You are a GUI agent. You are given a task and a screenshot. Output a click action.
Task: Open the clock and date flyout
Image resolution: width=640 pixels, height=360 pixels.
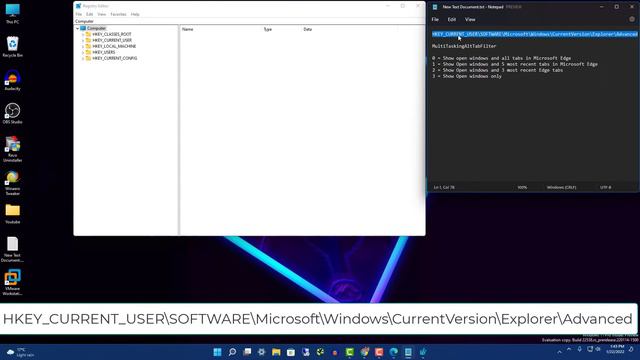pyautogui.click(x=615, y=349)
